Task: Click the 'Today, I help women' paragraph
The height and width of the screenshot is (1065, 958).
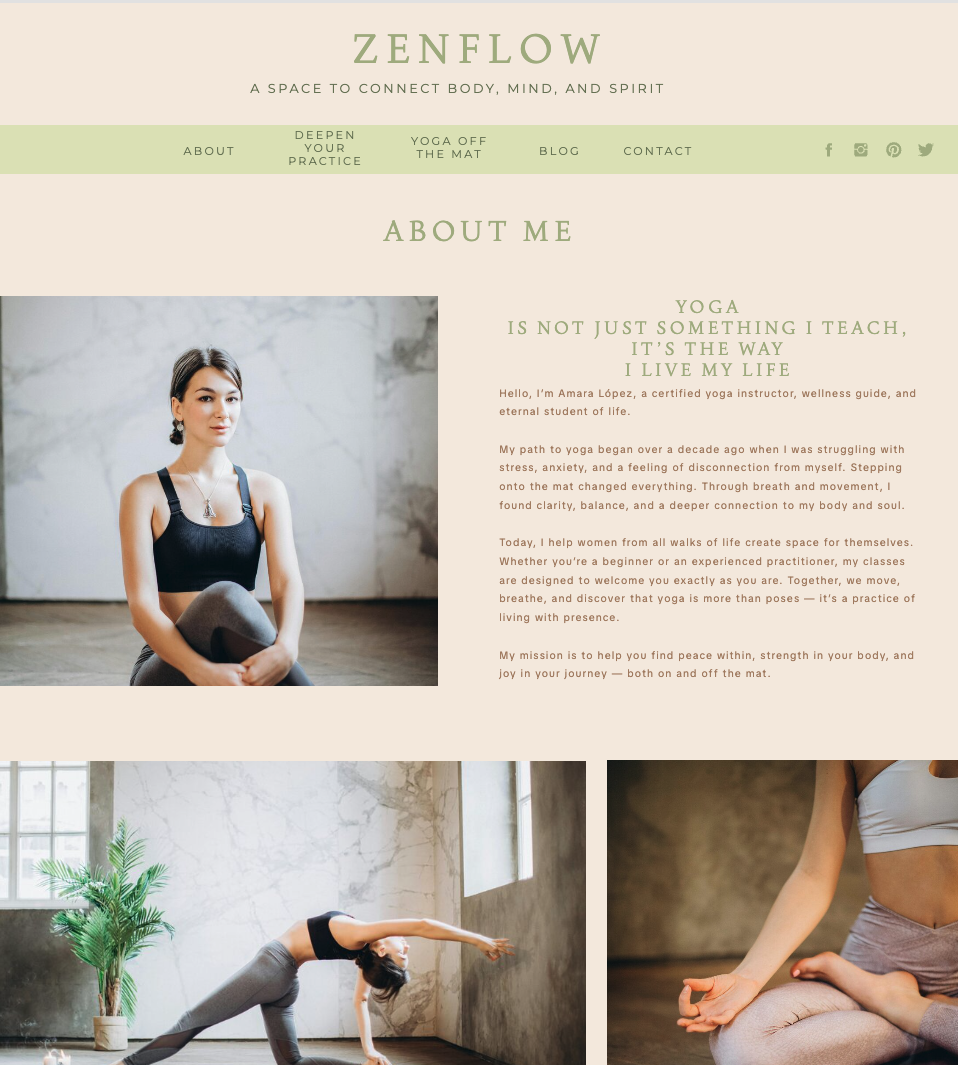Action: [707, 579]
